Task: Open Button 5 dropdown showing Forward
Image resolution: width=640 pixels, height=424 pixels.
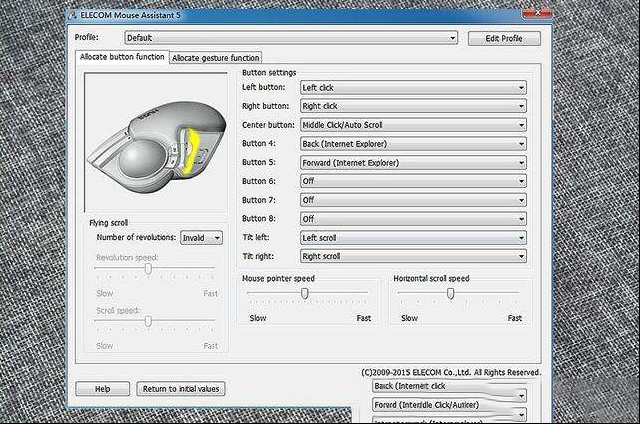Action: coord(413,162)
